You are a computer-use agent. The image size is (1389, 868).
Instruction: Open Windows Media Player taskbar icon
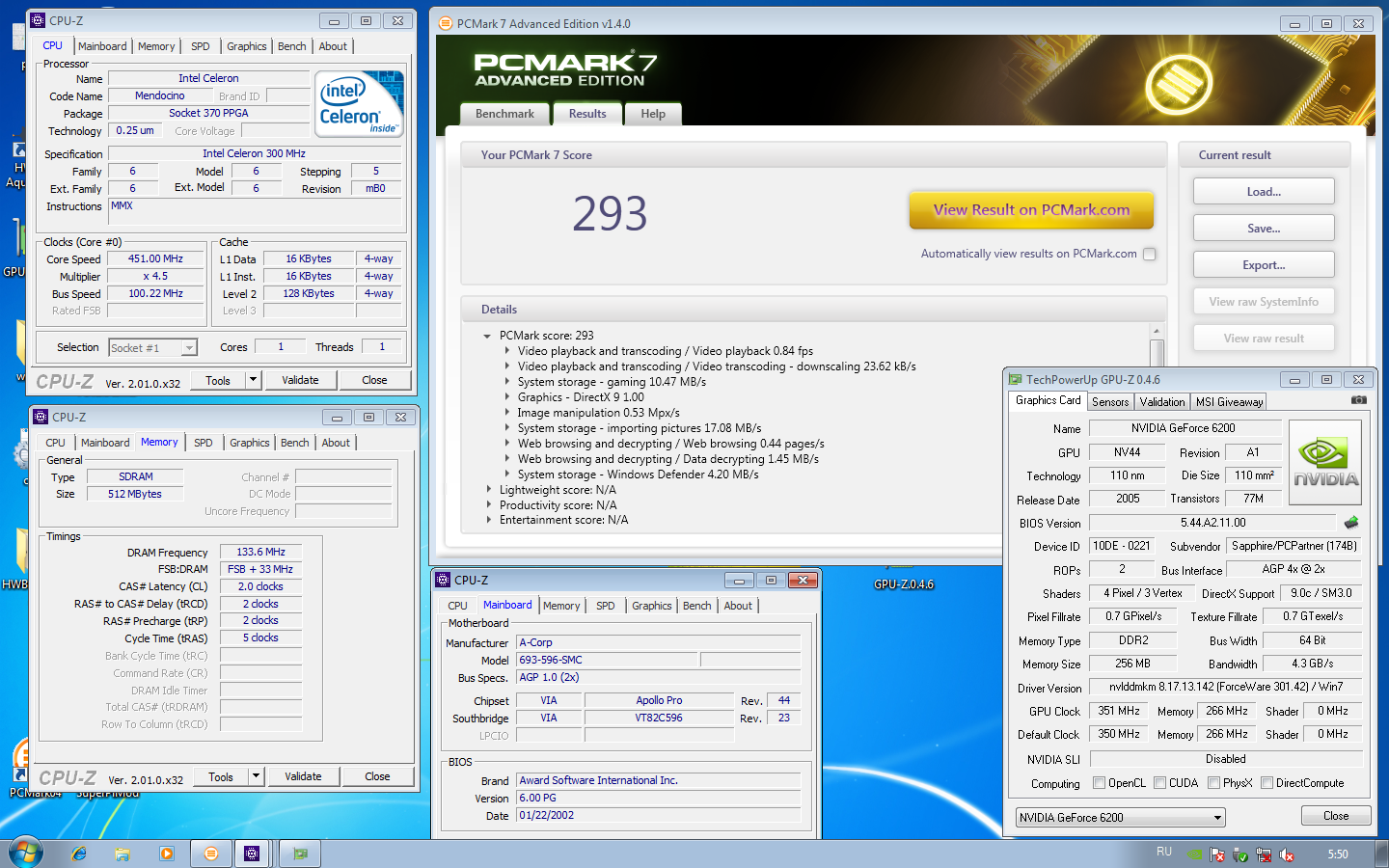167,854
